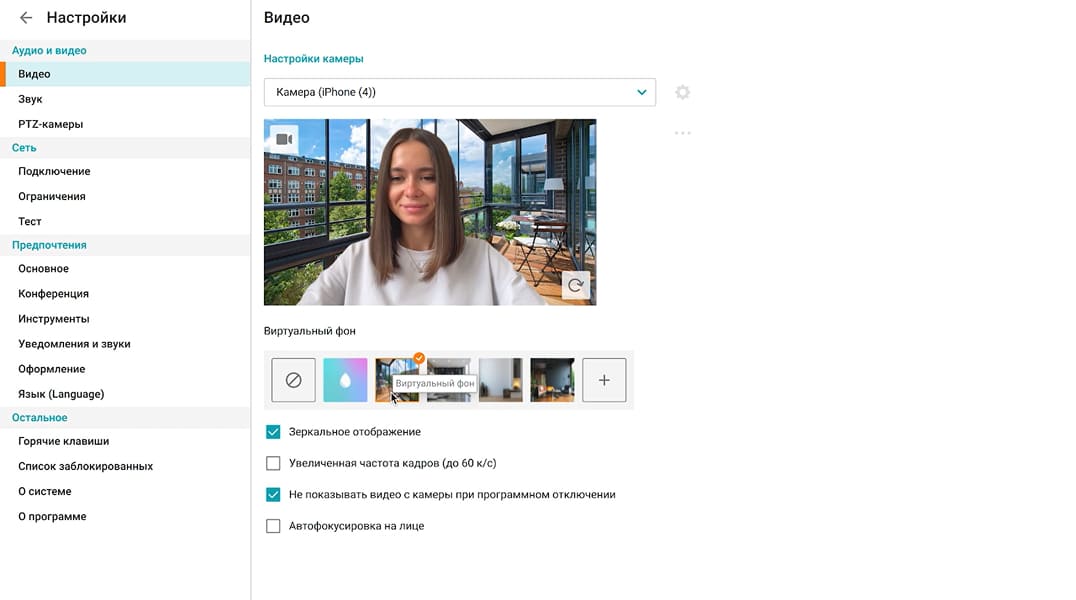
Task: Pick the white wall room background thumbnail
Action: [x=500, y=380]
